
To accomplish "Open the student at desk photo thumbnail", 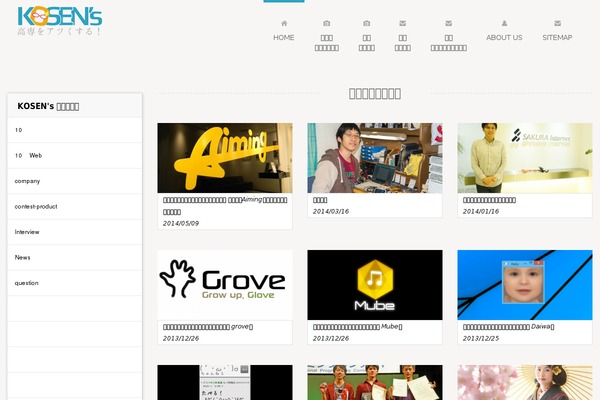I will point(375,158).
